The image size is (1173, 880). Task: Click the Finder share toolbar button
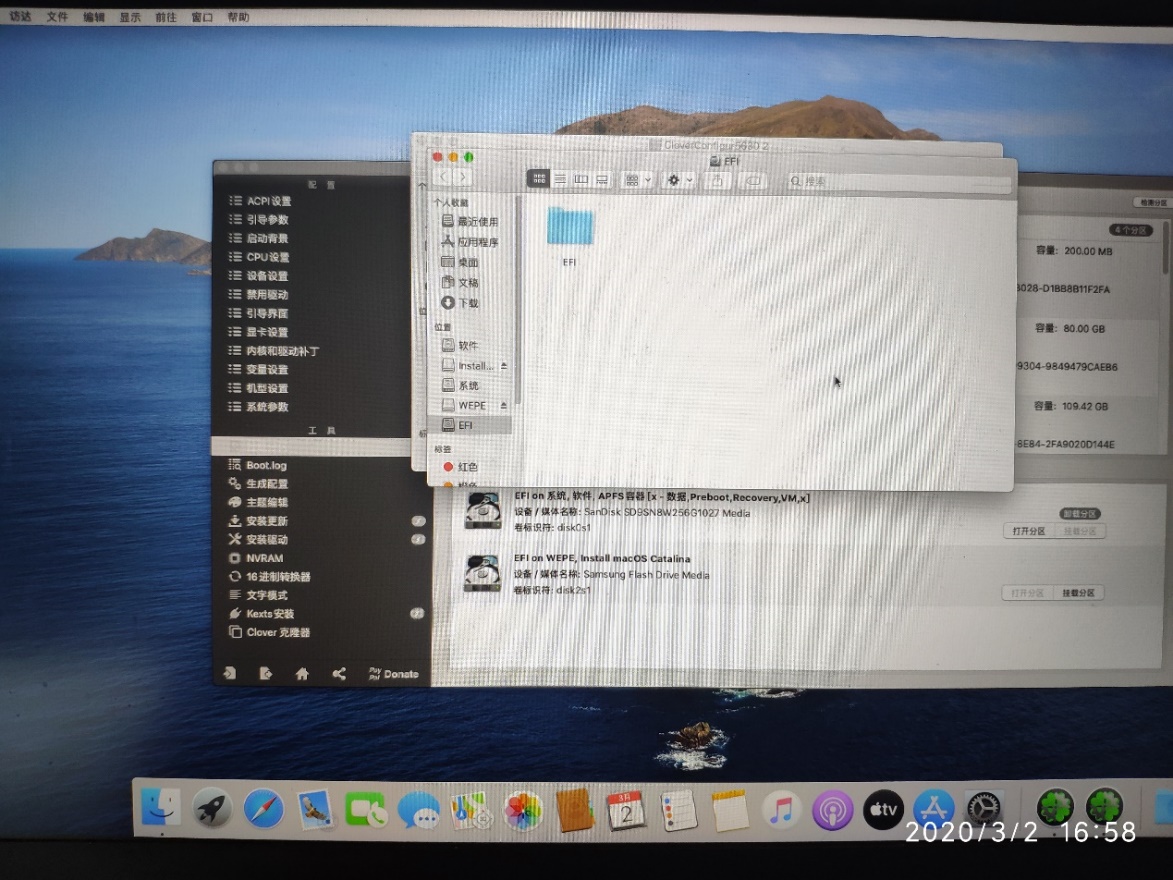coord(717,180)
